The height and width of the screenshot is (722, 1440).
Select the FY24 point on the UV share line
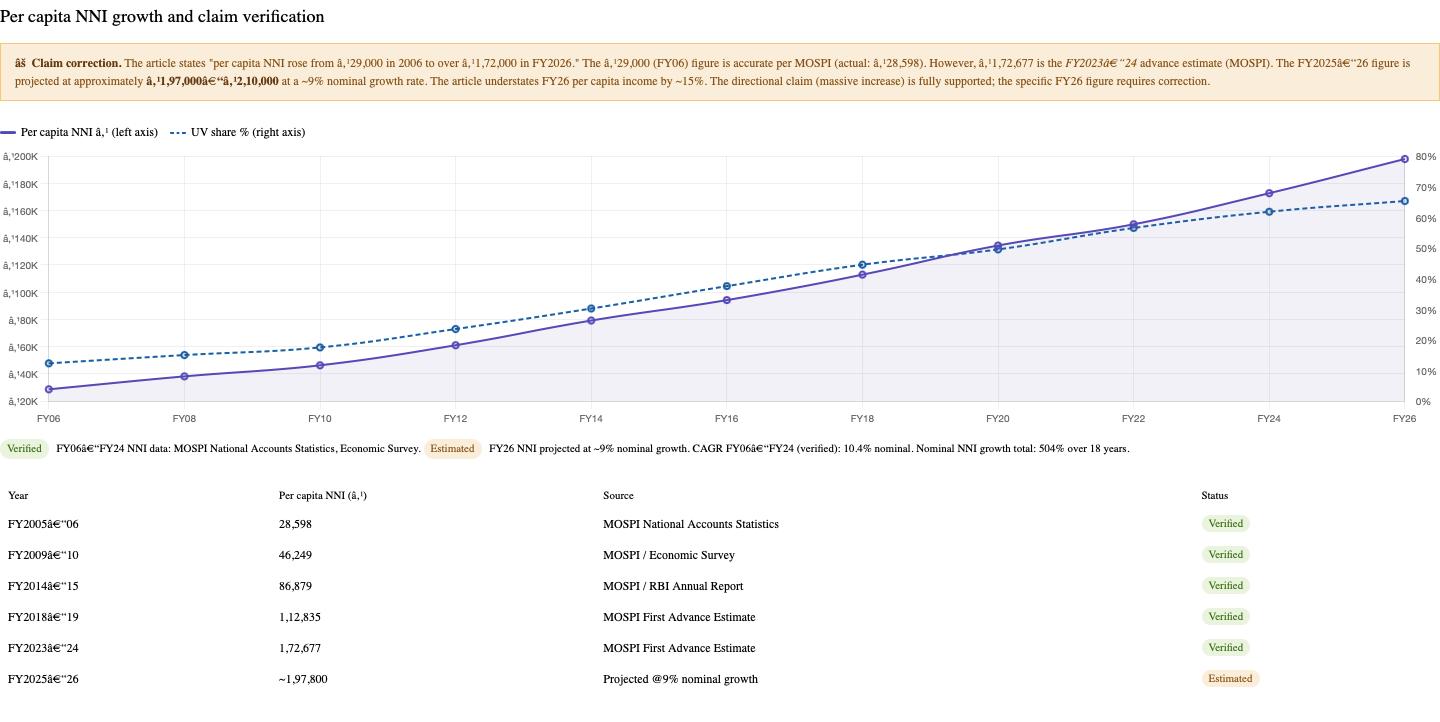coord(1269,212)
